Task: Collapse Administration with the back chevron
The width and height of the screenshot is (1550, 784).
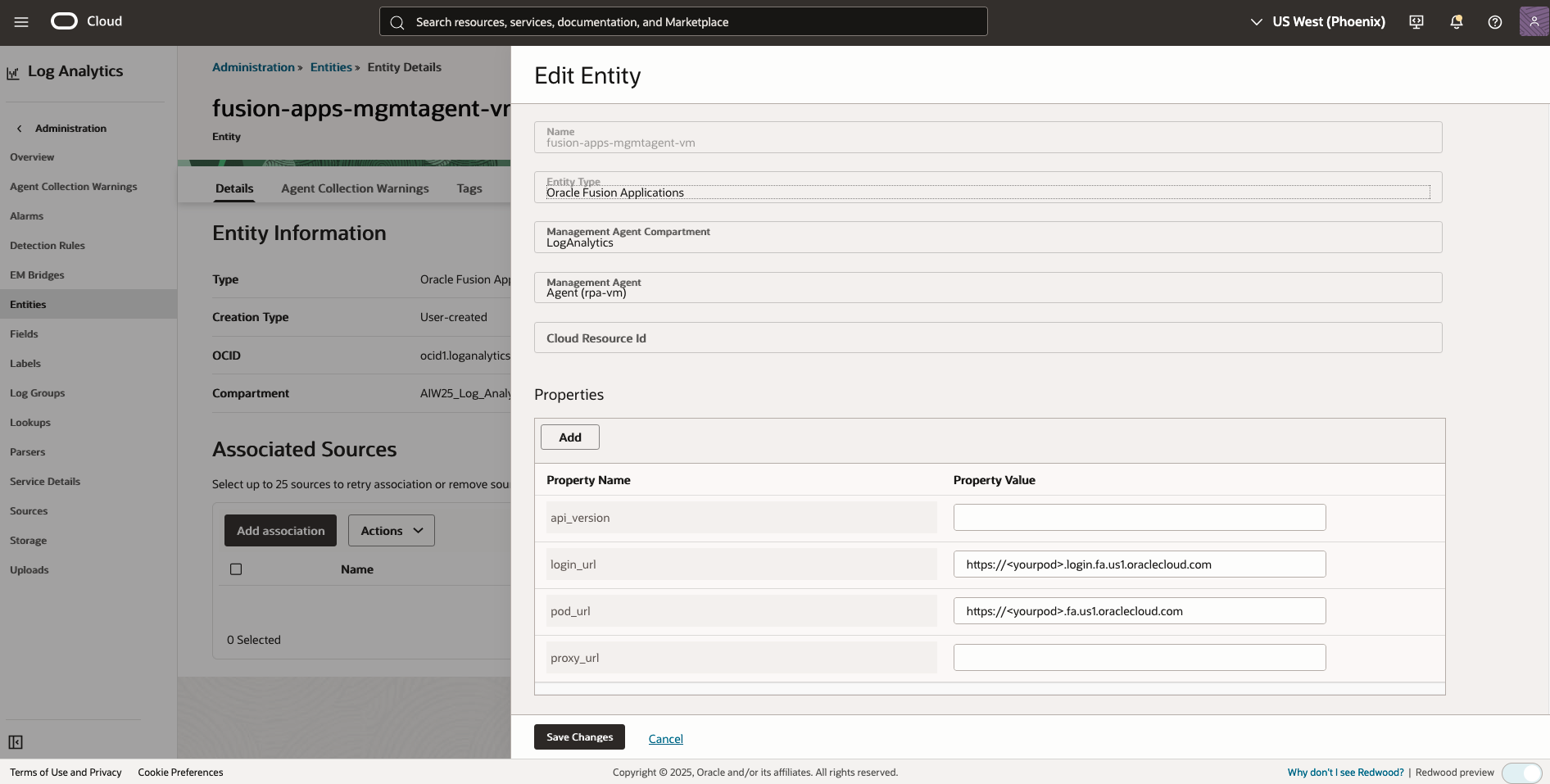Action: [19, 128]
